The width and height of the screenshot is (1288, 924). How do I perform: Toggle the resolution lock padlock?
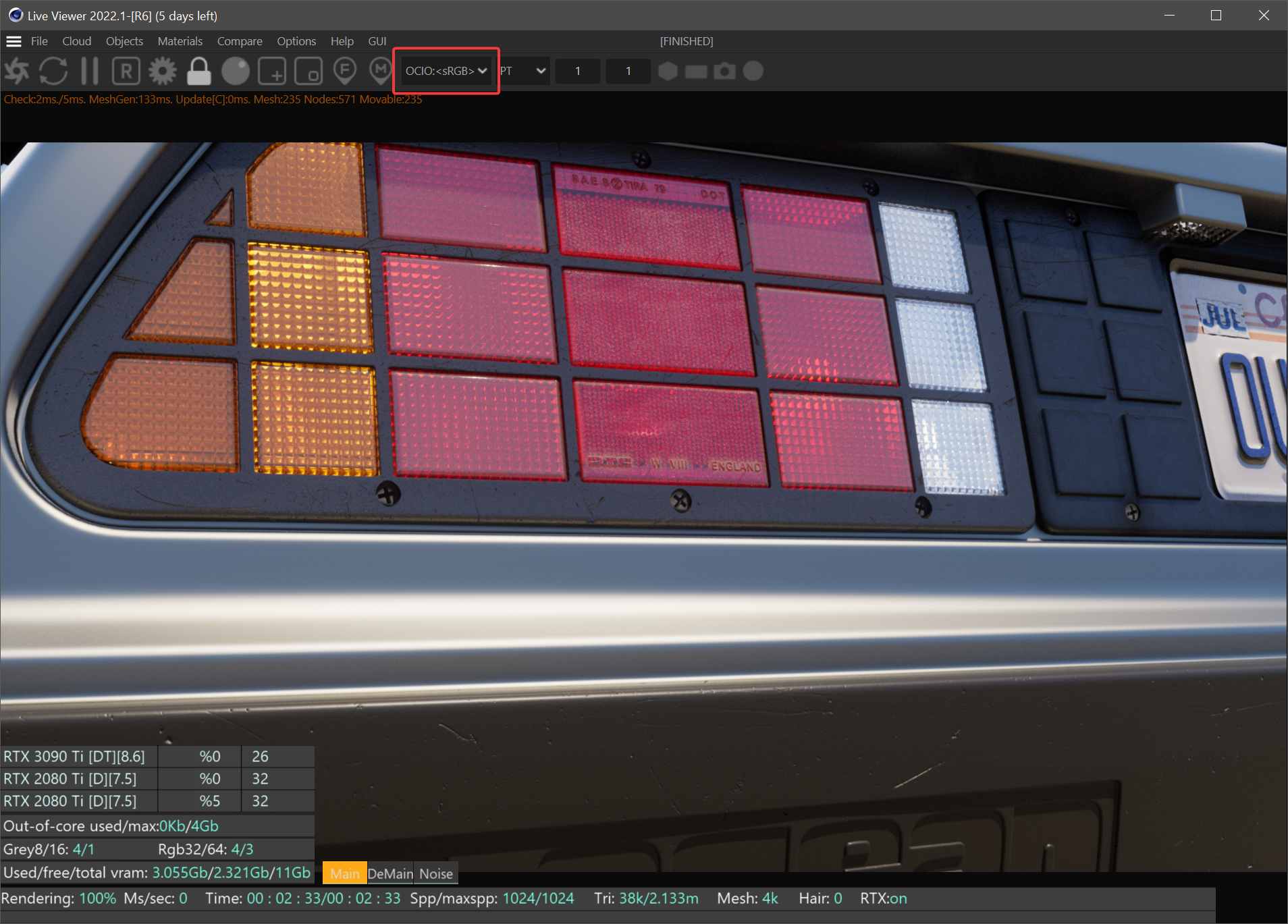pyautogui.click(x=198, y=71)
